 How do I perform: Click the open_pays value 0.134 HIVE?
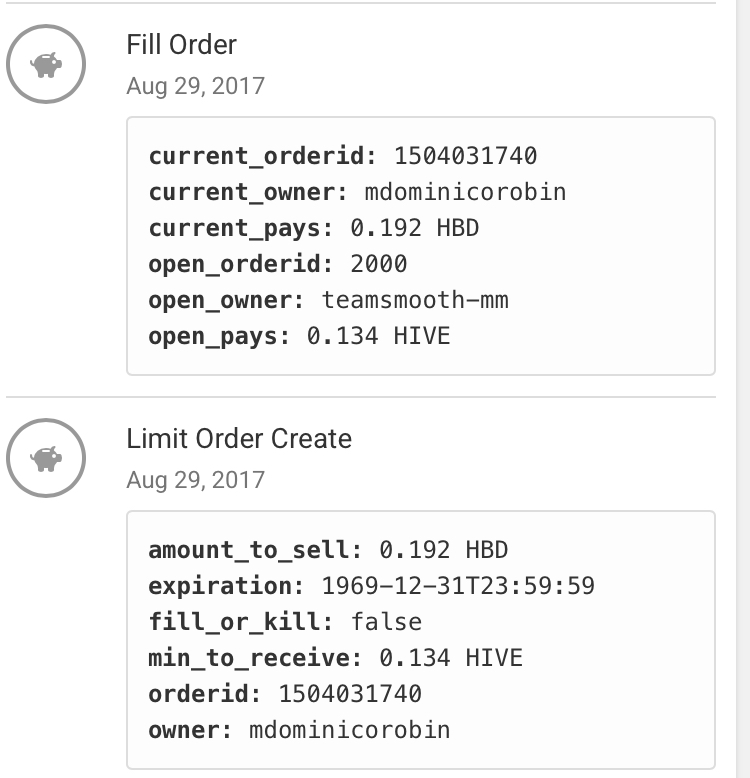378,336
